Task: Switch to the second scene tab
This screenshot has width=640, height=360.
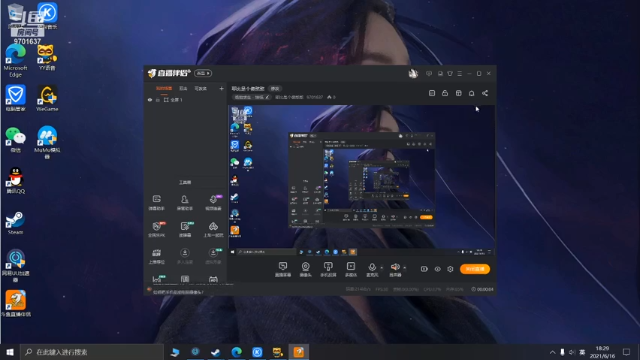Action: [x=183, y=89]
